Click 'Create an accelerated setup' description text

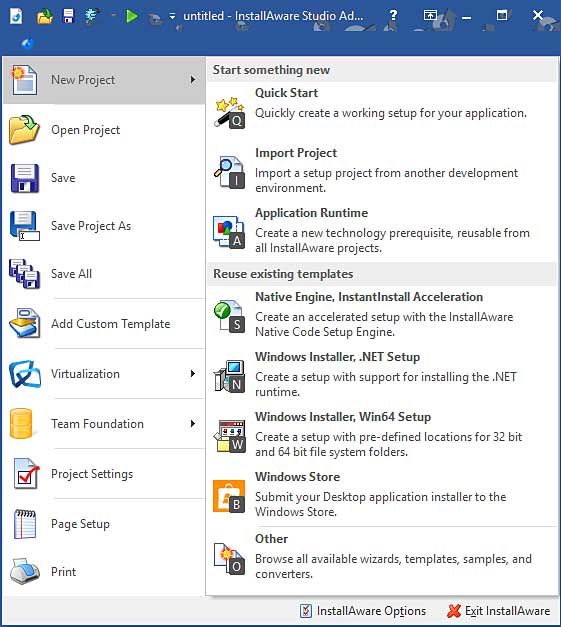(384, 324)
